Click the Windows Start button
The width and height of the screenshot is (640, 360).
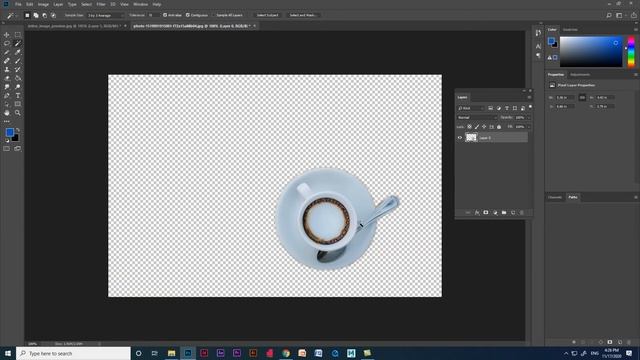pos(8,353)
